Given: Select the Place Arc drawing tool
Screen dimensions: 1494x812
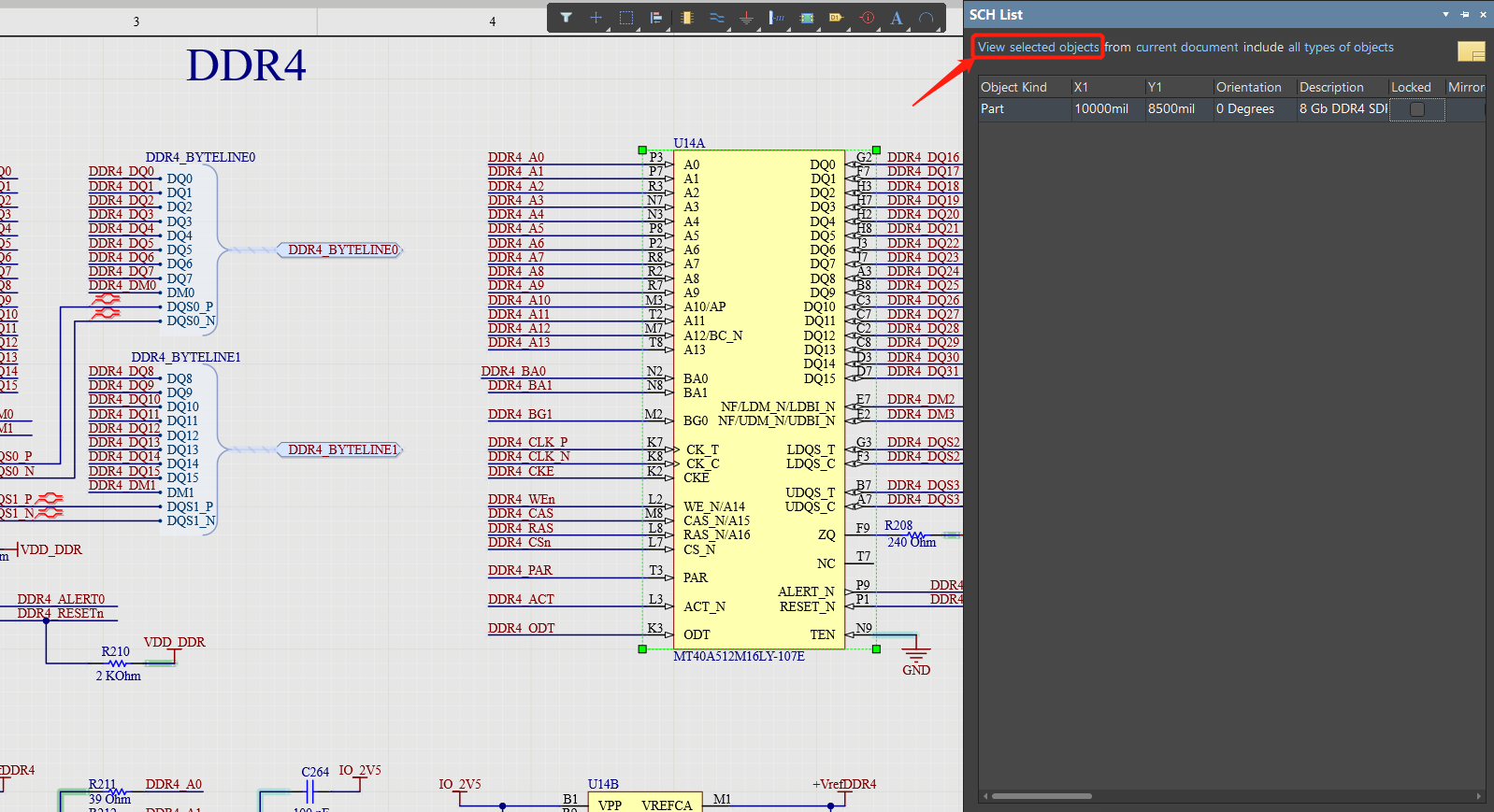Looking at the screenshot, I should tap(926, 18).
